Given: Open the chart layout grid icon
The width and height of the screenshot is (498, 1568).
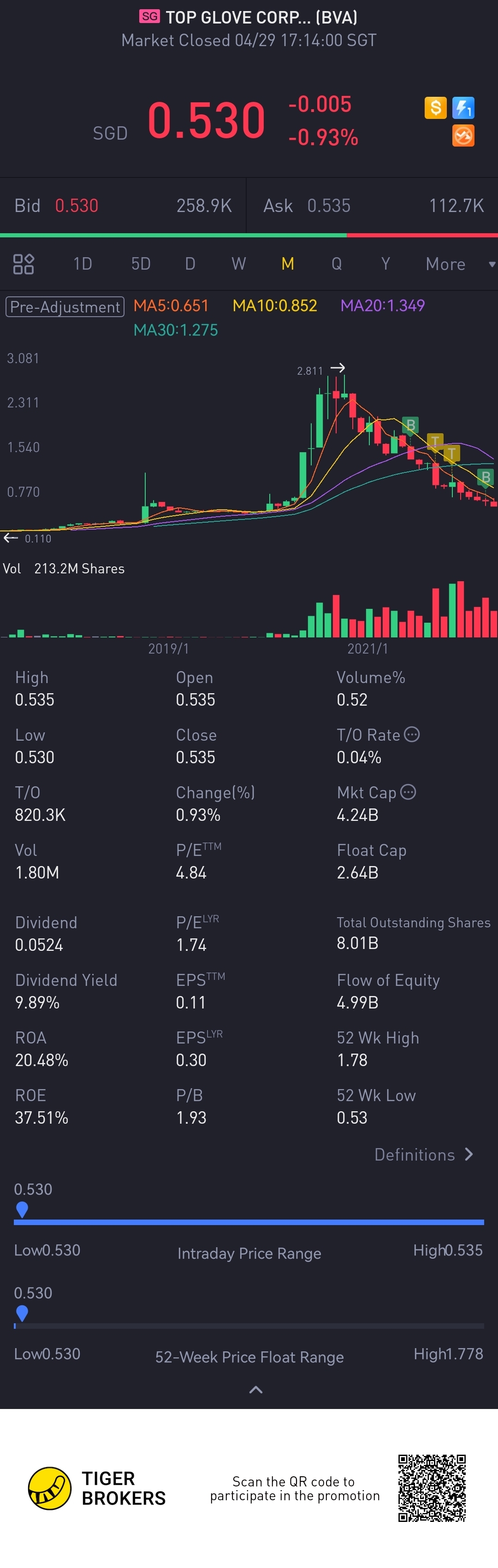Looking at the screenshot, I should pos(24,264).
